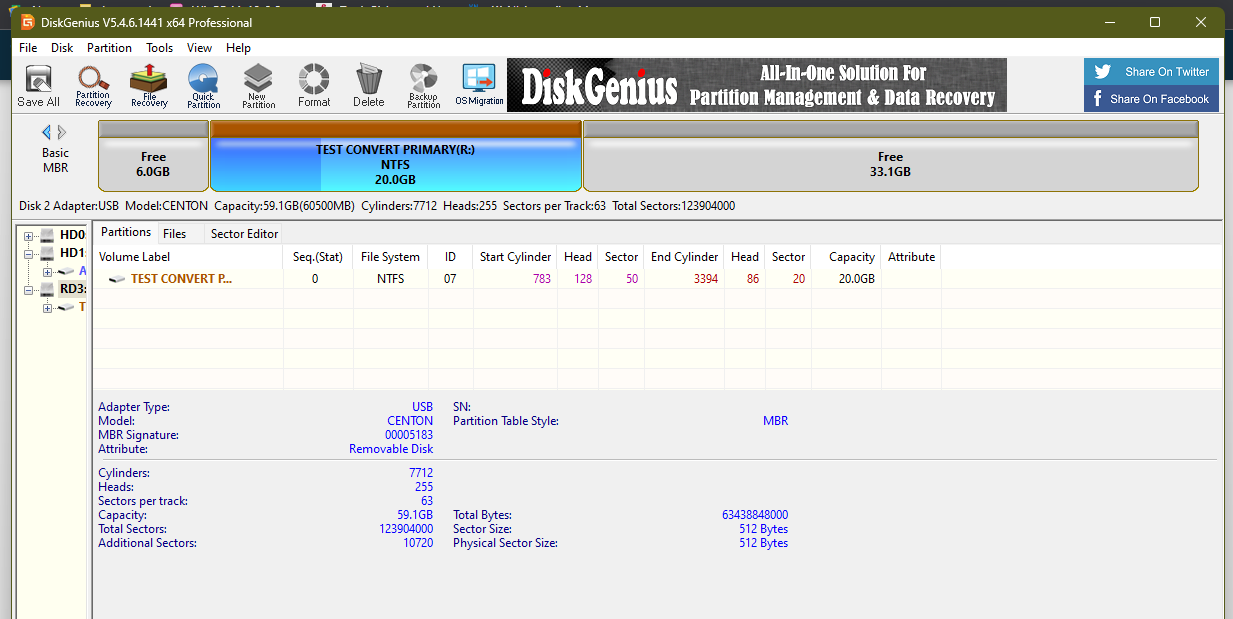Click the MBR Signature value 00005183

[x=409, y=435]
